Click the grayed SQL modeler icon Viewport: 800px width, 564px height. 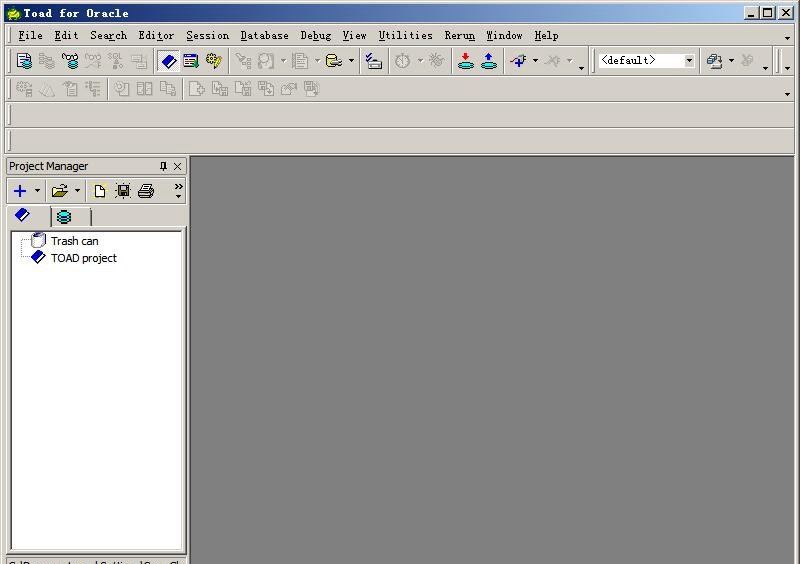coord(116,61)
